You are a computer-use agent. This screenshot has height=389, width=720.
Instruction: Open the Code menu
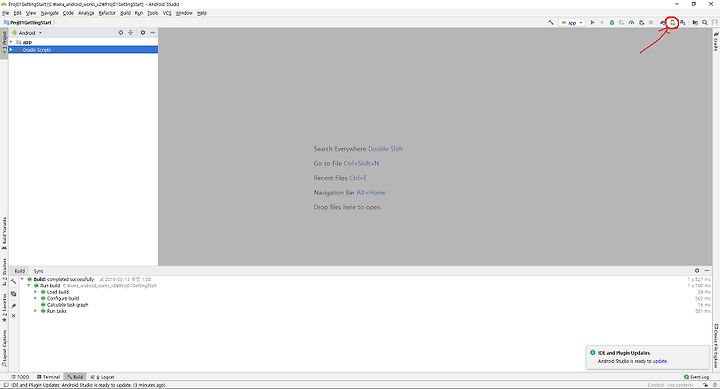point(68,13)
